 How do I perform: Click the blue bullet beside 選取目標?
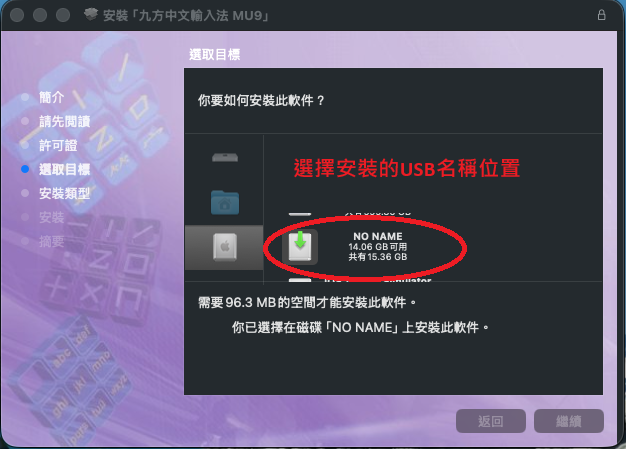(x=25, y=169)
